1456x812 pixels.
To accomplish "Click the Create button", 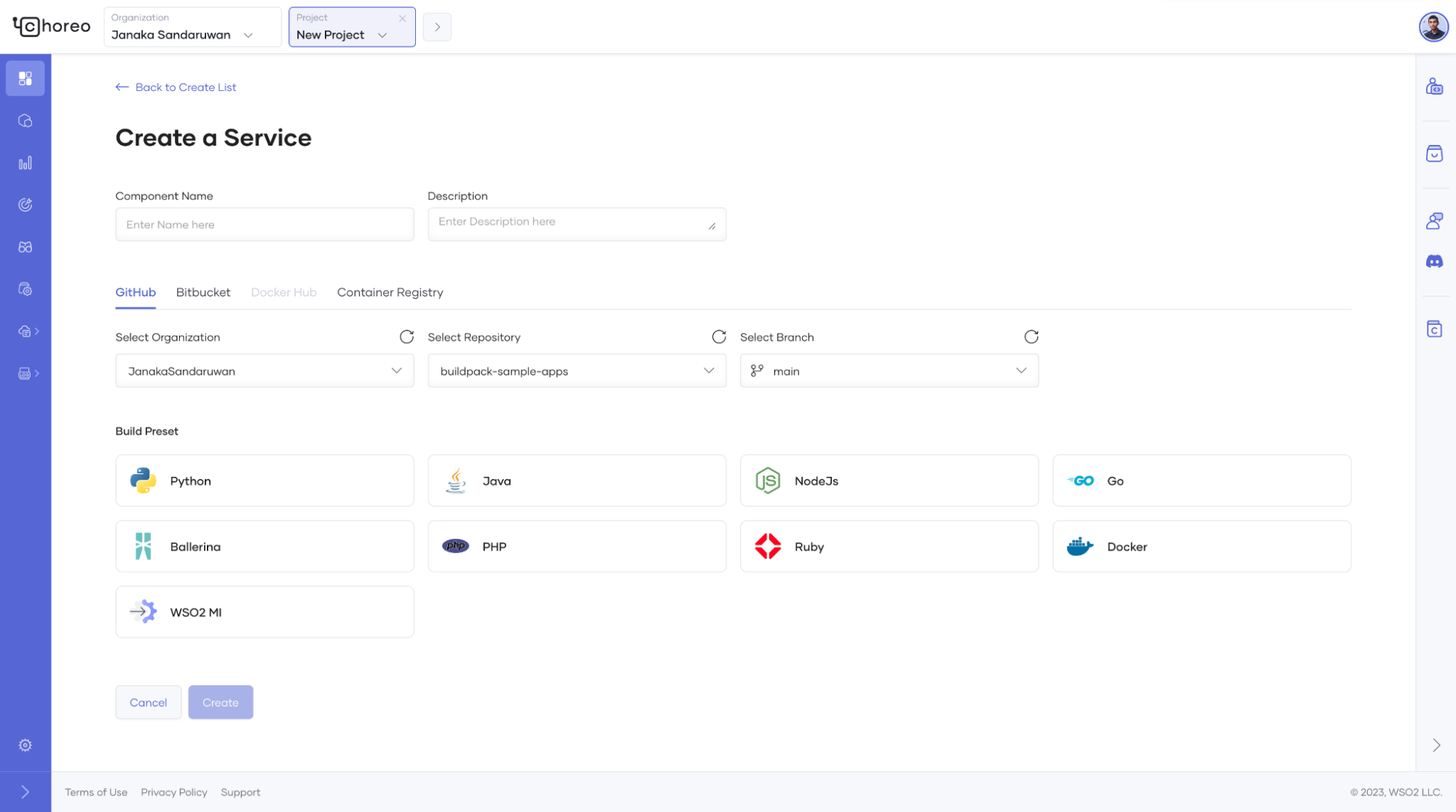I will (x=221, y=702).
